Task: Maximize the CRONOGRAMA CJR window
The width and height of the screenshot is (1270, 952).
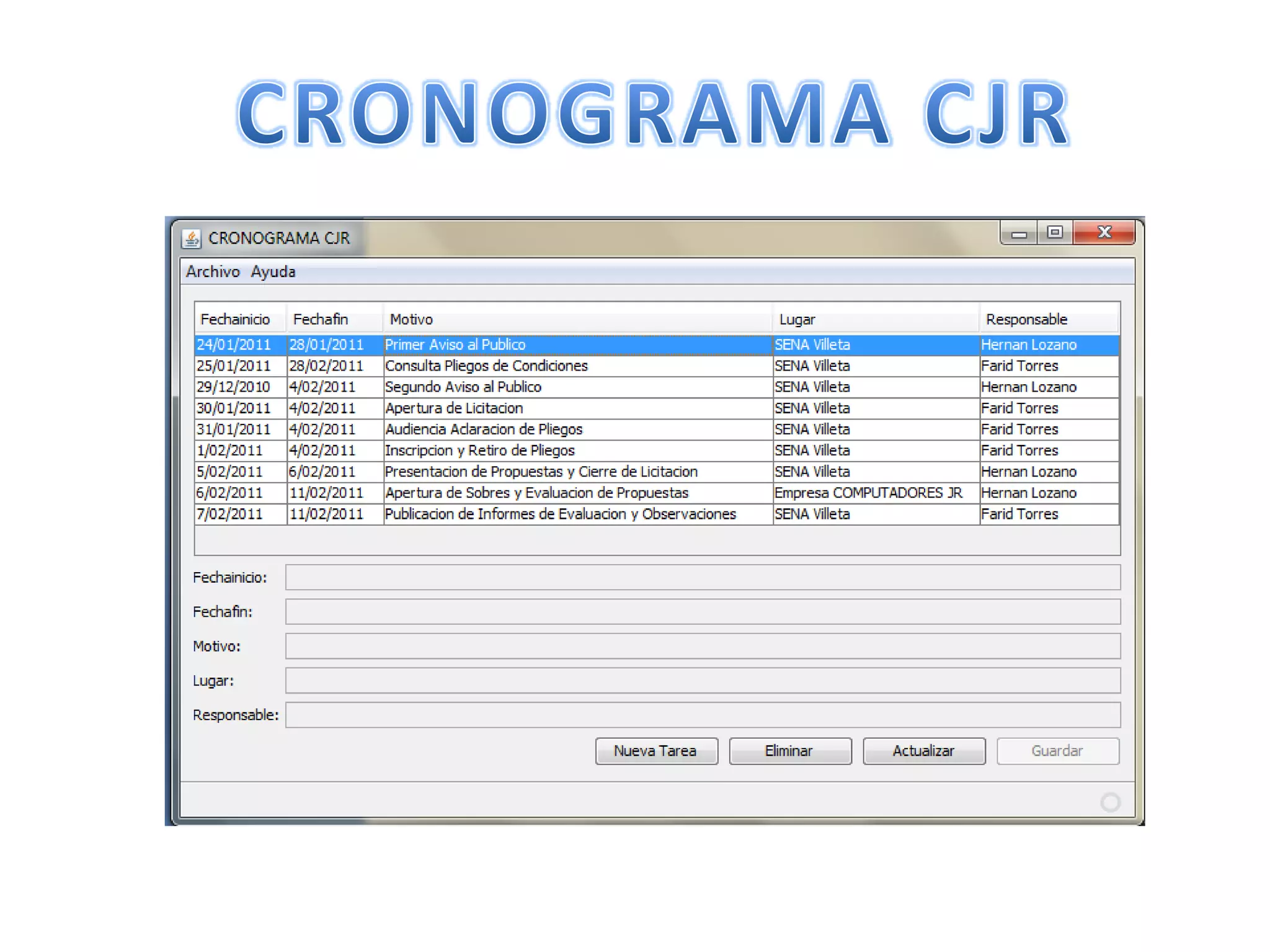Action: [x=1055, y=232]
